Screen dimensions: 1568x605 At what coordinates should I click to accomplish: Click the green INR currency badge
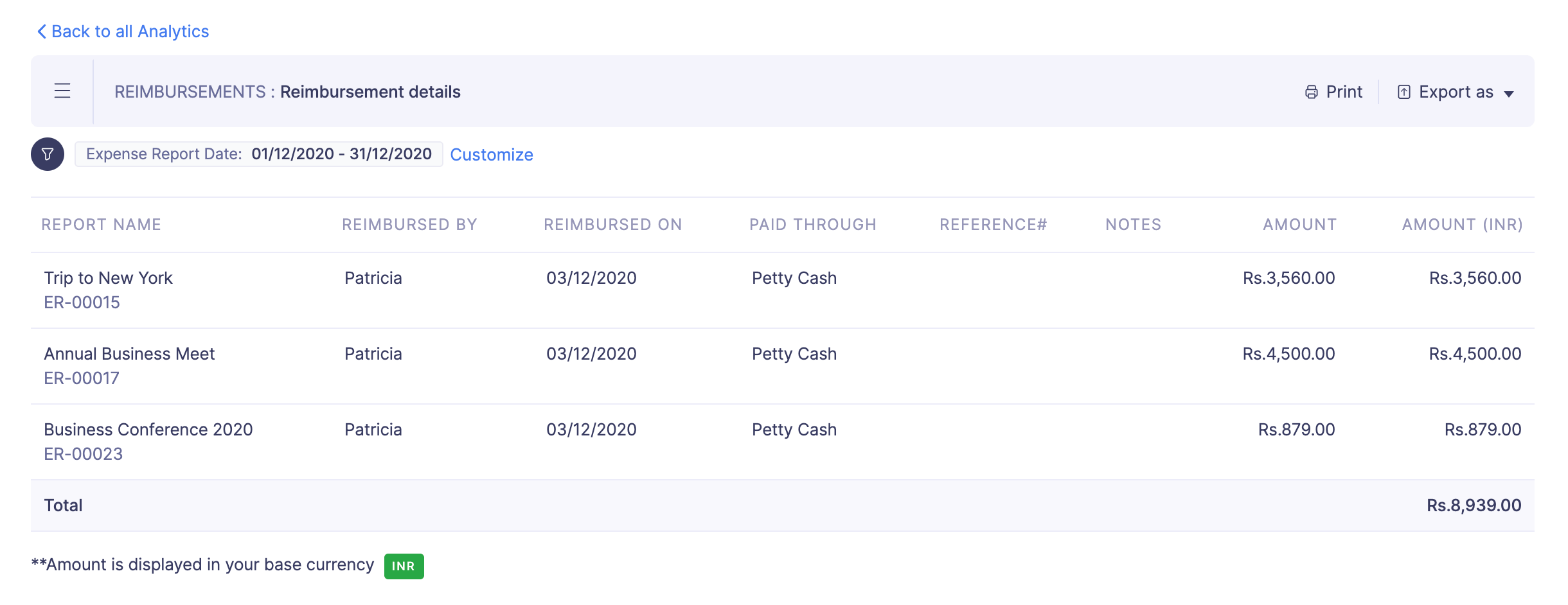pos(404,566)
